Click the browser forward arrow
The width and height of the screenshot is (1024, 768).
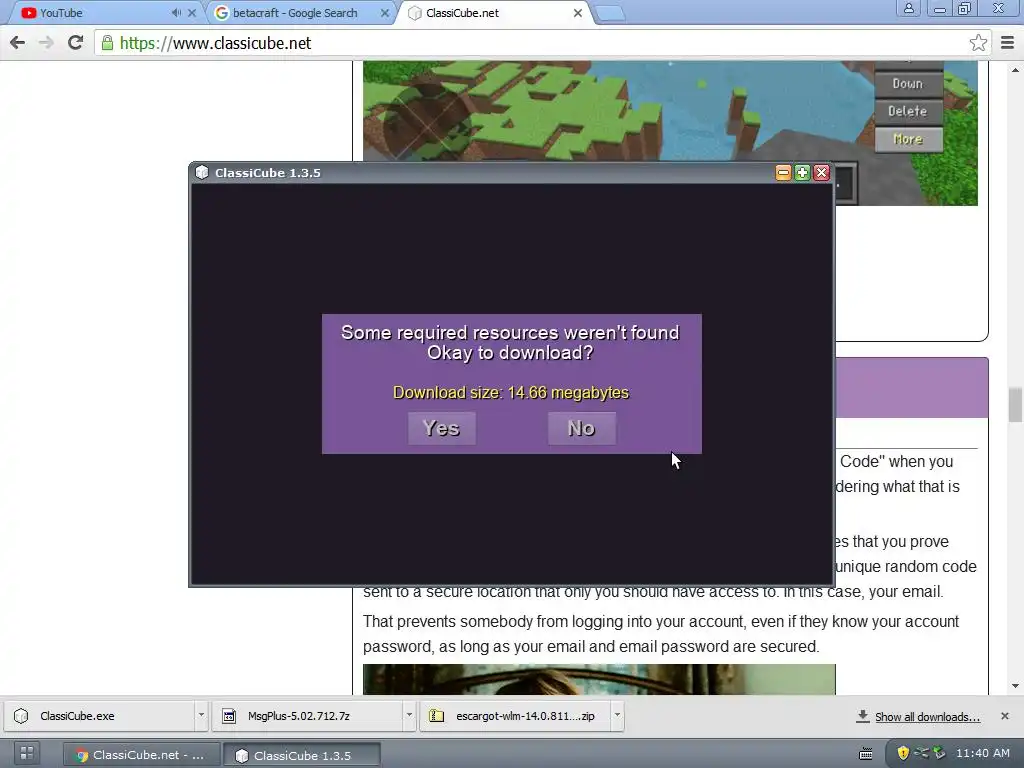pyautogui.click(x=46, y=43)
